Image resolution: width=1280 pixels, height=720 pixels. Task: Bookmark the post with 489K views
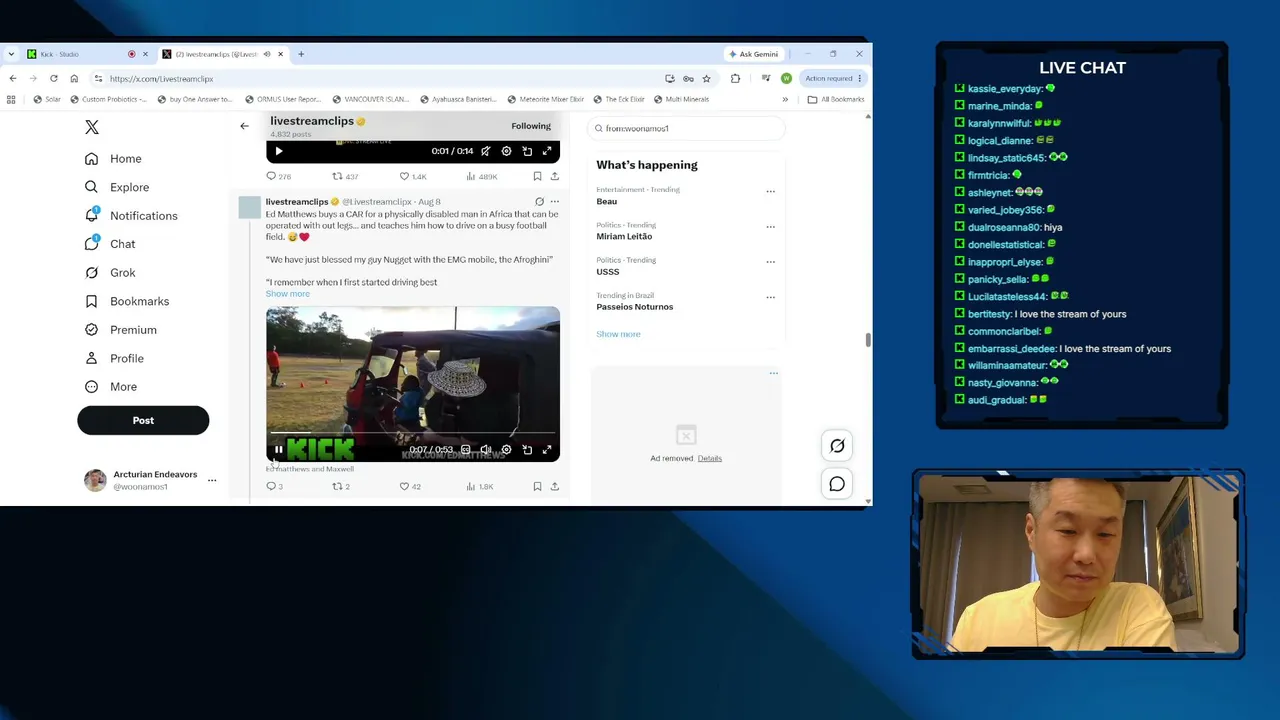(x=537, y=177)
